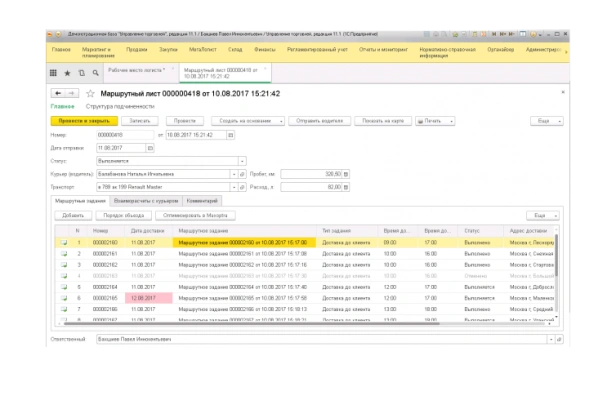616x405 pixels.
Task: Open calendar picker for Дата отправки
Action: 151,147
